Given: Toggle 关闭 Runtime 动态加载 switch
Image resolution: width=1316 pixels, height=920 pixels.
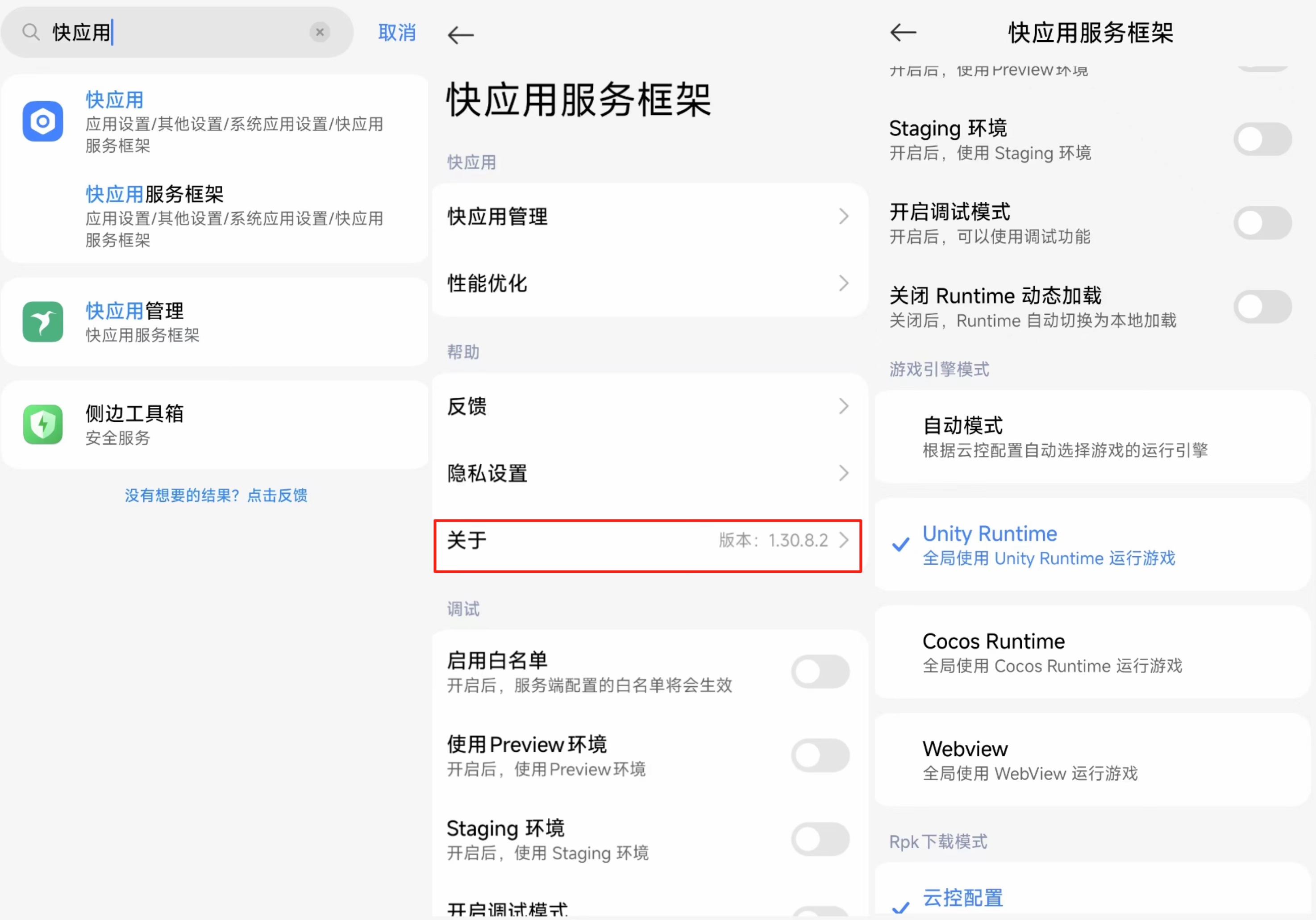Looking at the screenshot, I should [1263, 307].
